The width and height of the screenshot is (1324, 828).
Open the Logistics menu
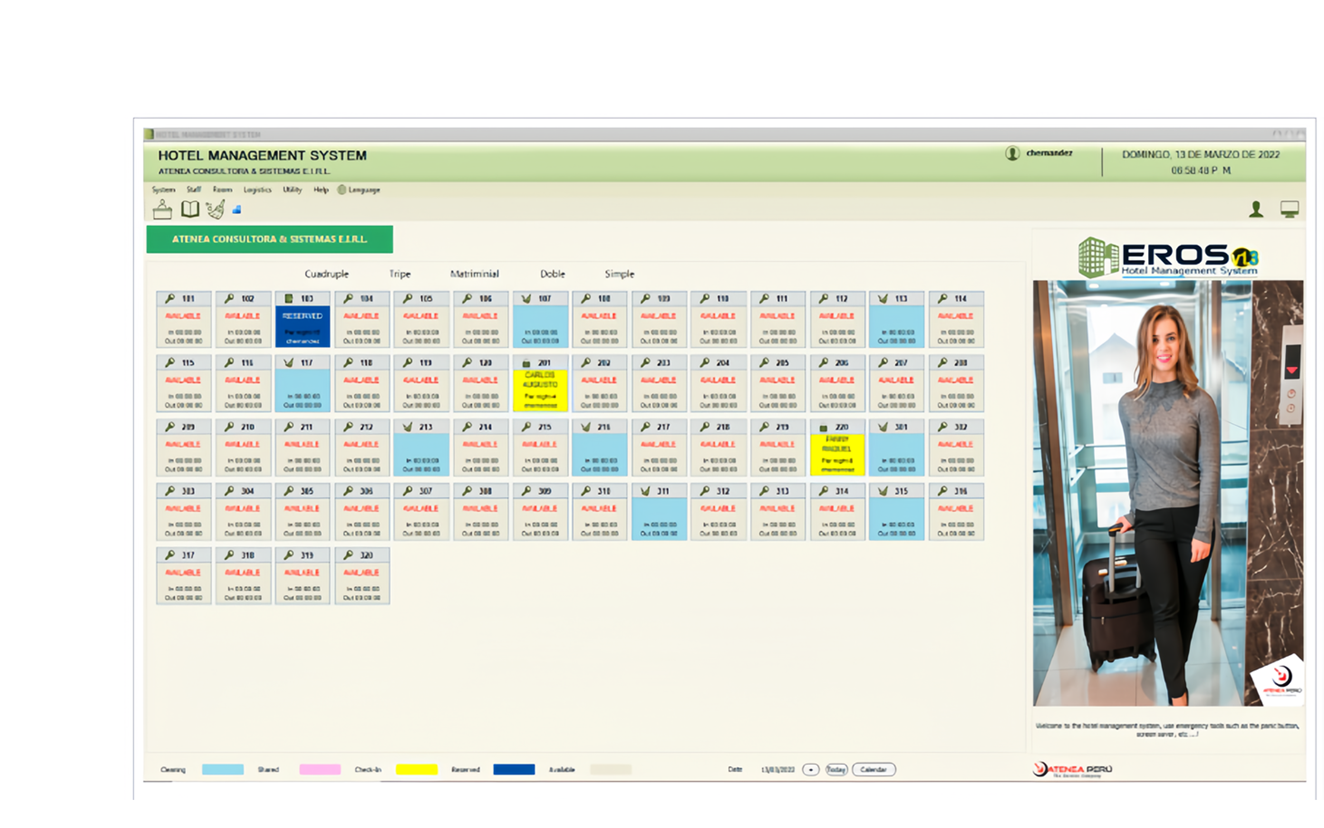[x=257, y=189]
